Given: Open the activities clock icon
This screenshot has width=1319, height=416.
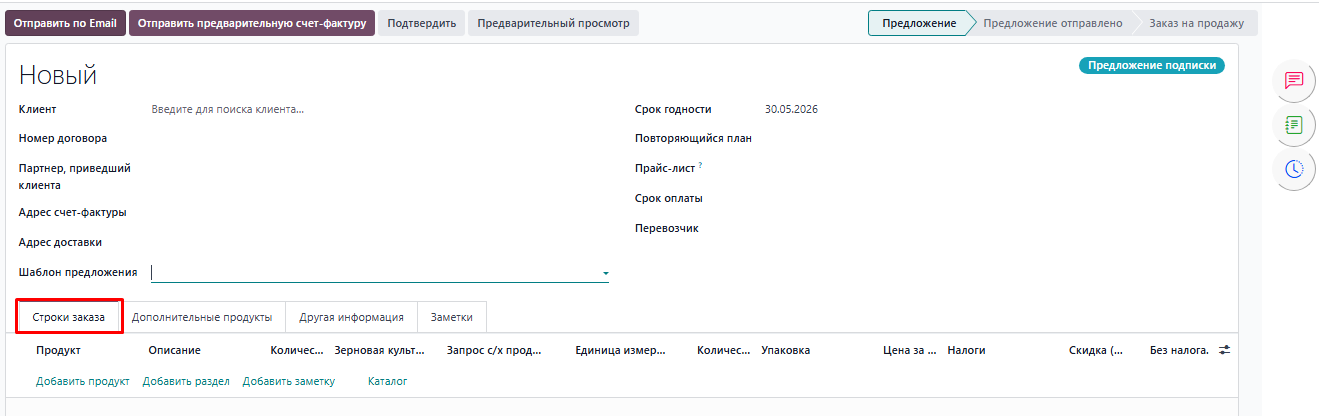Looking at the screenshot, I should coord(1294,169).
